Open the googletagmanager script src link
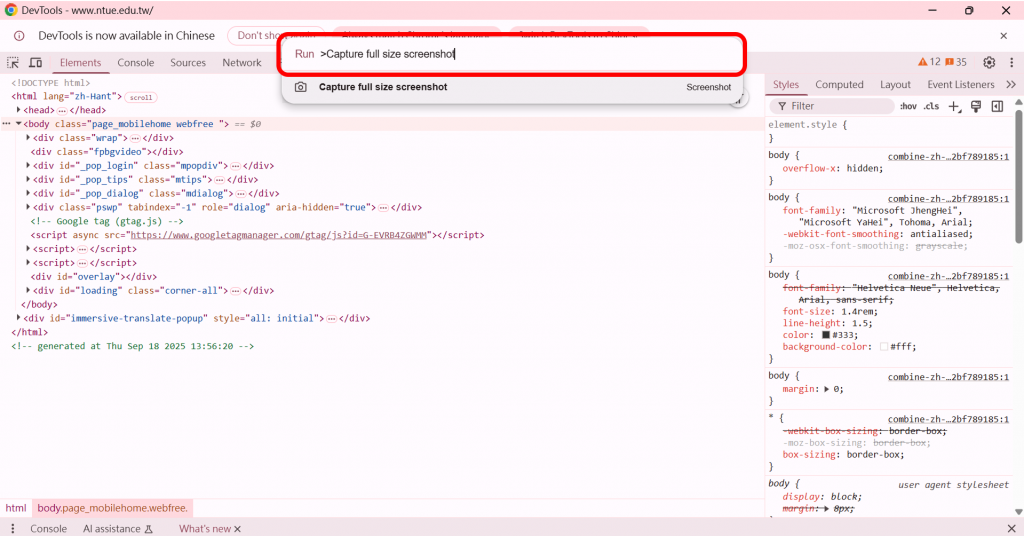This screenshot has height=536, width=1024. (x=279, y=235)
